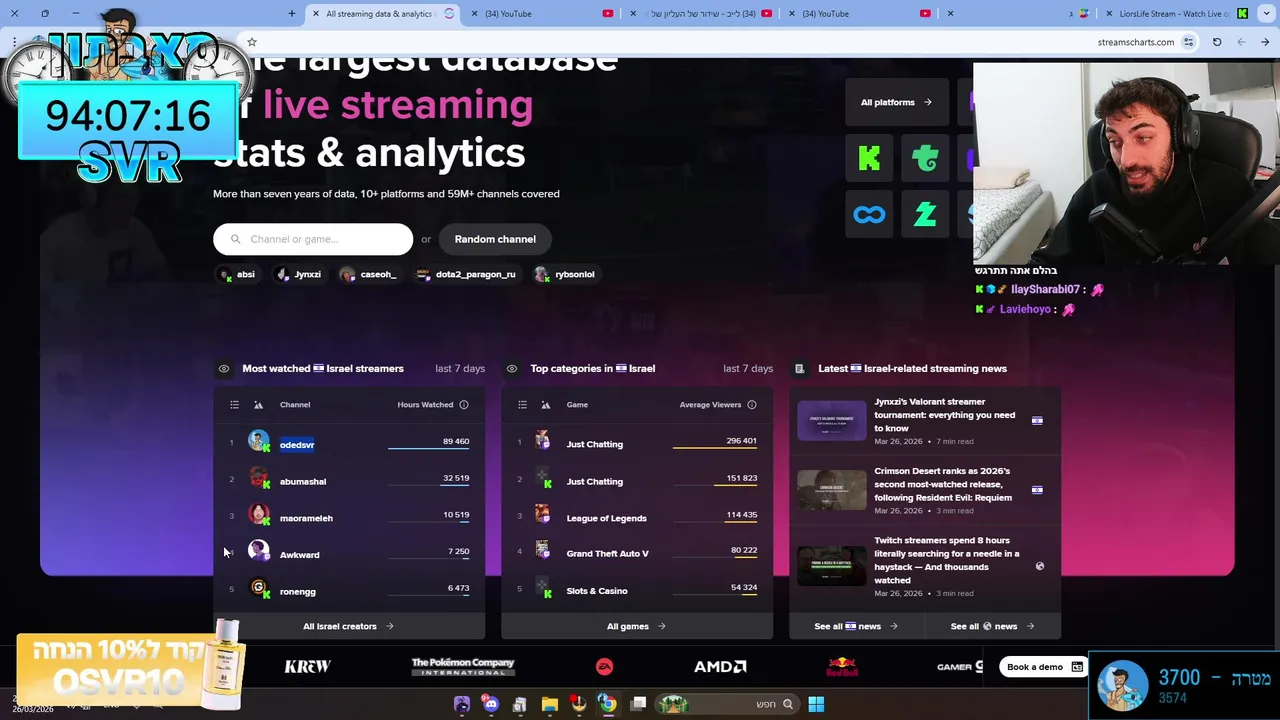Open site settings icon beside streamscharts.com
The width and height of the screenshot is (1280, 720).
click(x=1188, y=42)
